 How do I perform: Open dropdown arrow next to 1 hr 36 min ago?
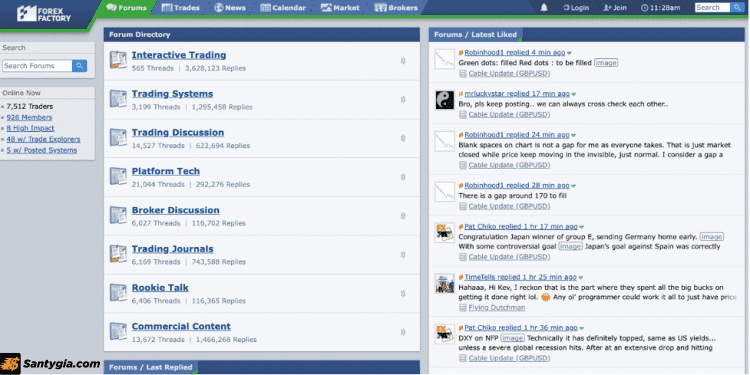tap(582, 329)
